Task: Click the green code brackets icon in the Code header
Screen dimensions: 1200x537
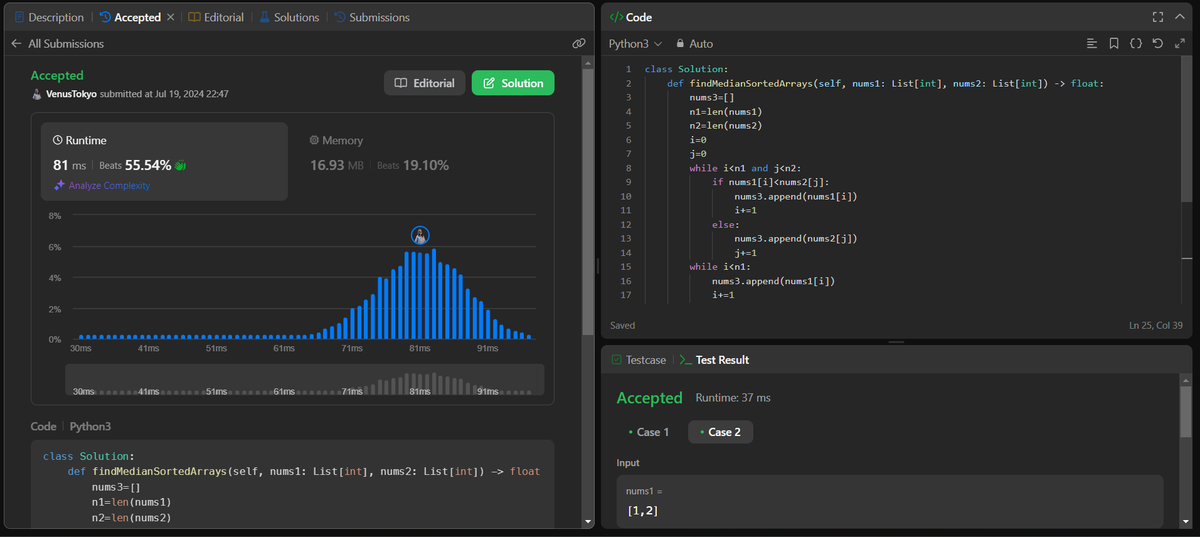Action: [616, 17]
